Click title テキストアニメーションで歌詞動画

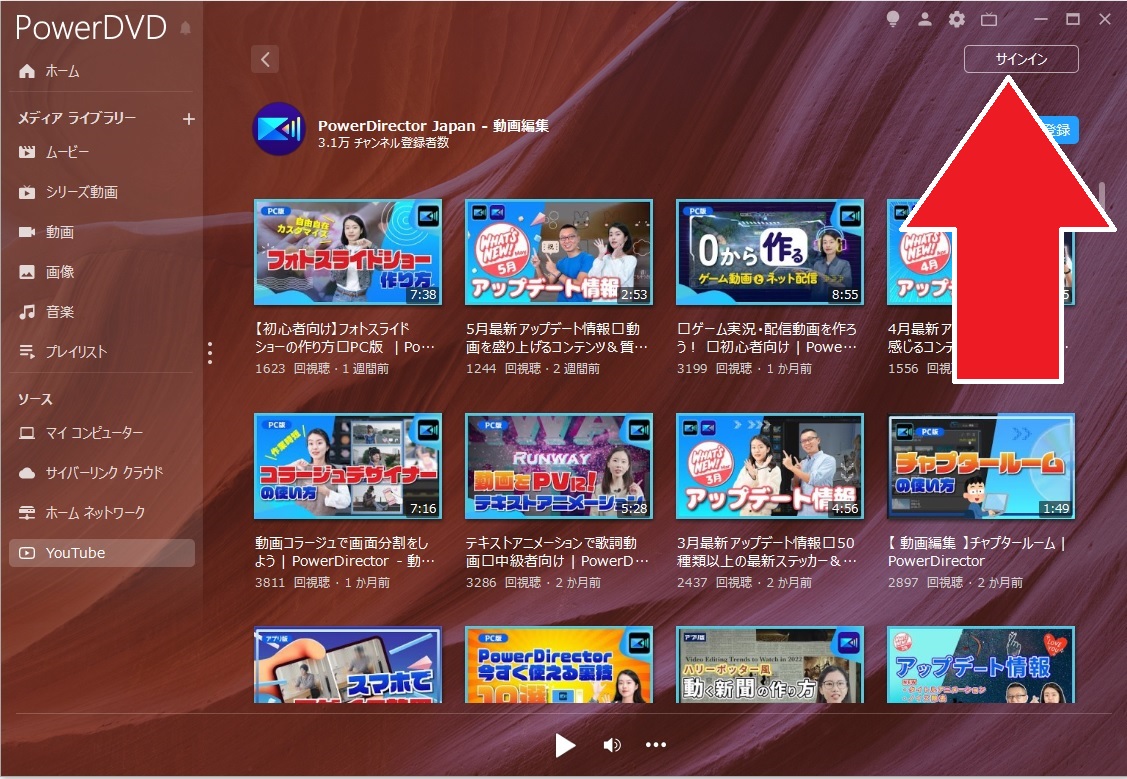tap(557, 552)
